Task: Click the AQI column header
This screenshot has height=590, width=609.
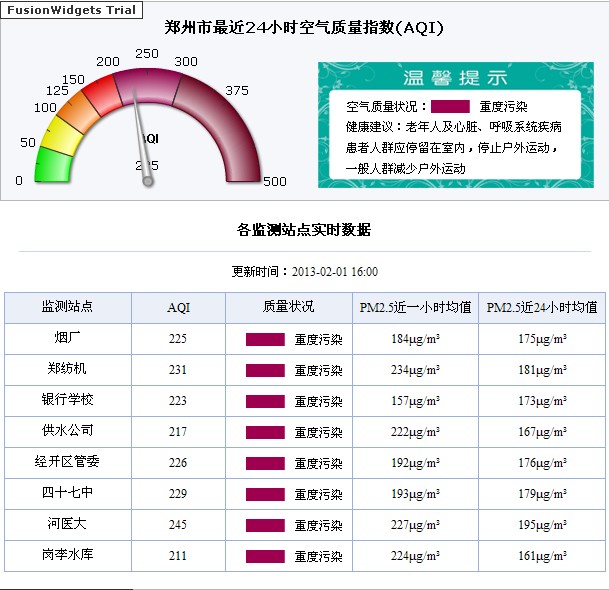Action: point(178,308)
